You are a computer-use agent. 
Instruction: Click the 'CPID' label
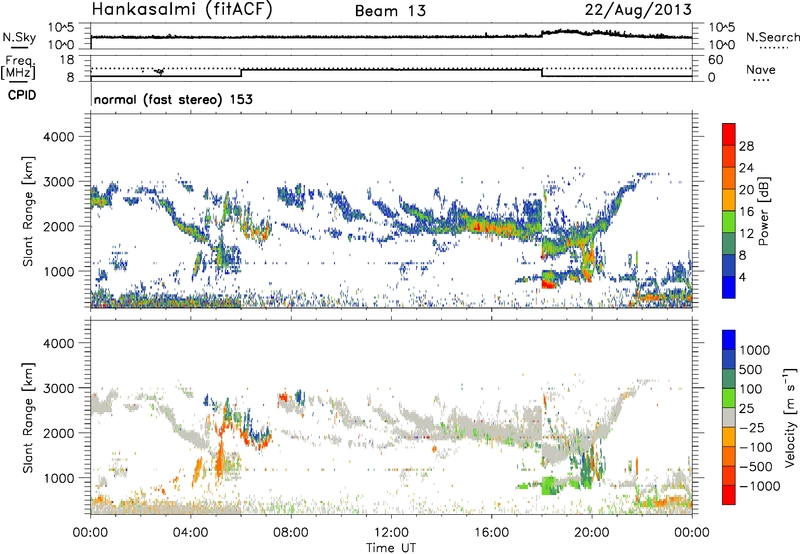point(22,95)
